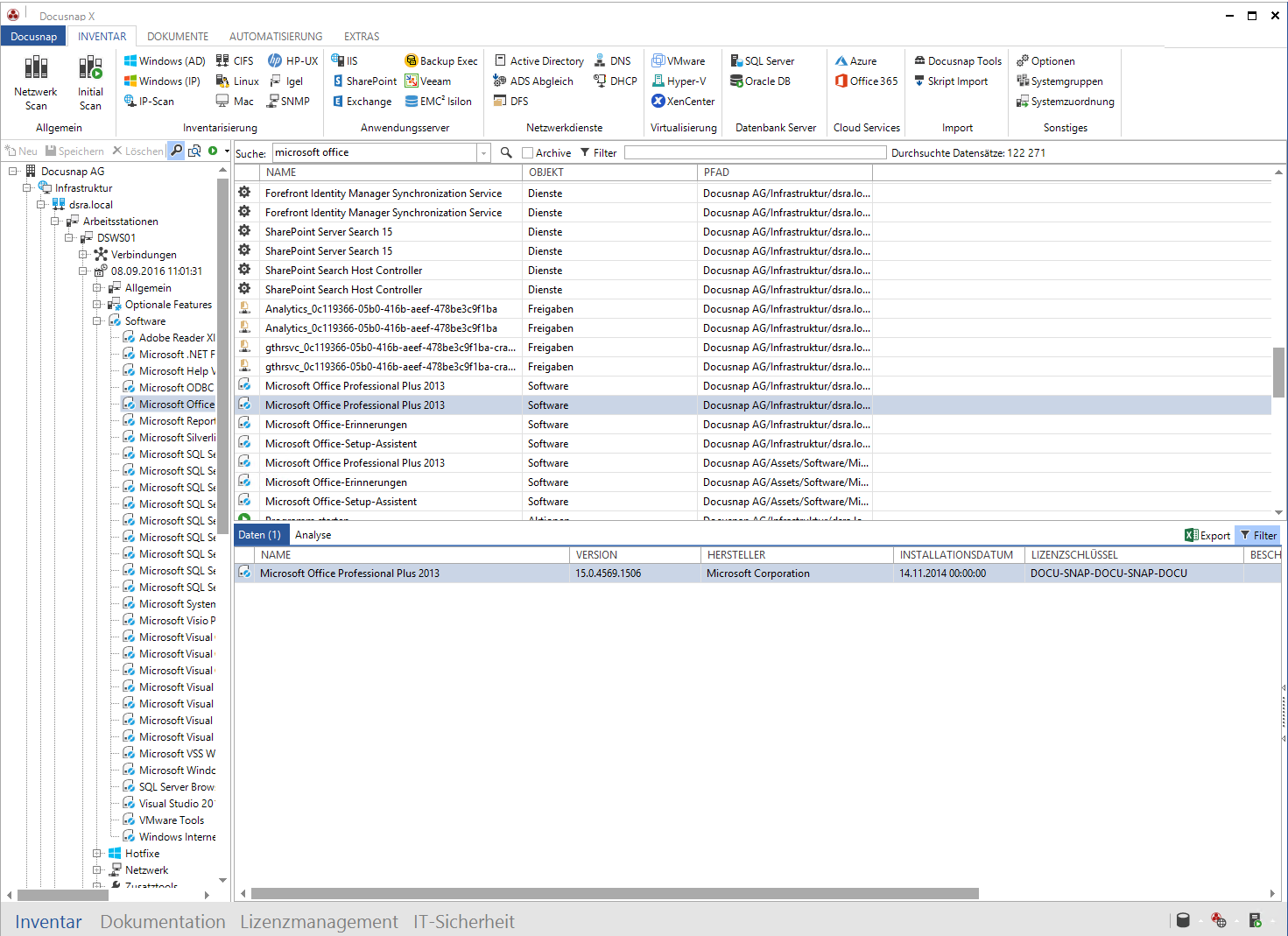Expand the Optionale Features node
This screenshot has width=1288, height=936.
click(x=97, y=304)
